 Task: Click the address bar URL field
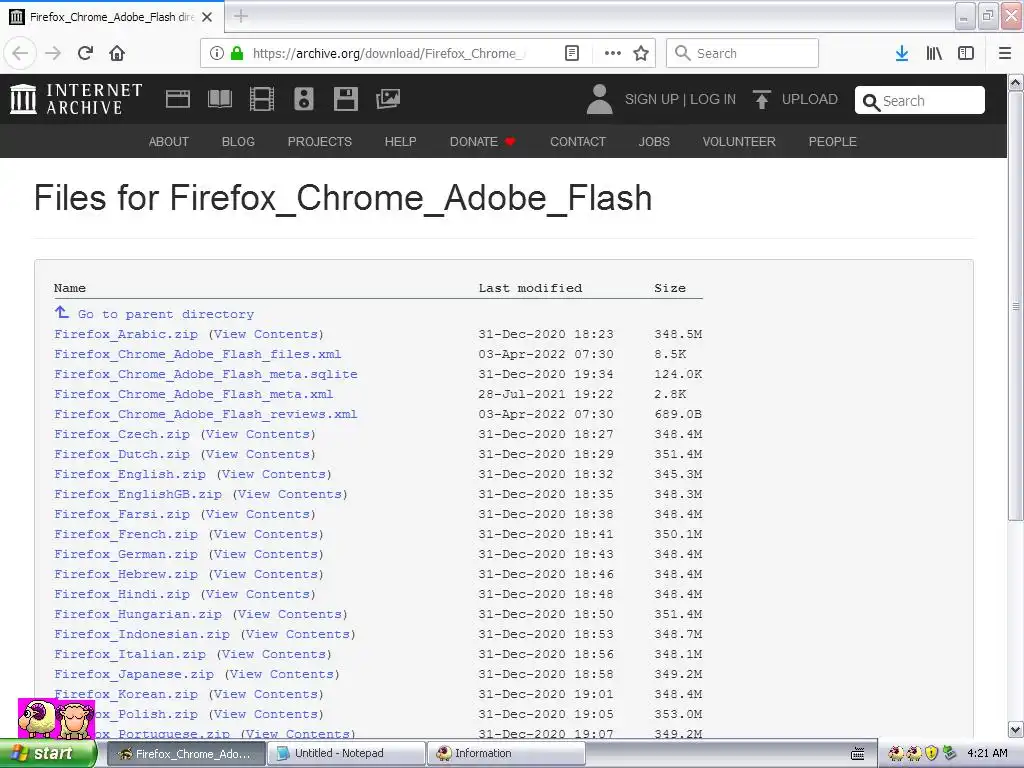point(389,54)
